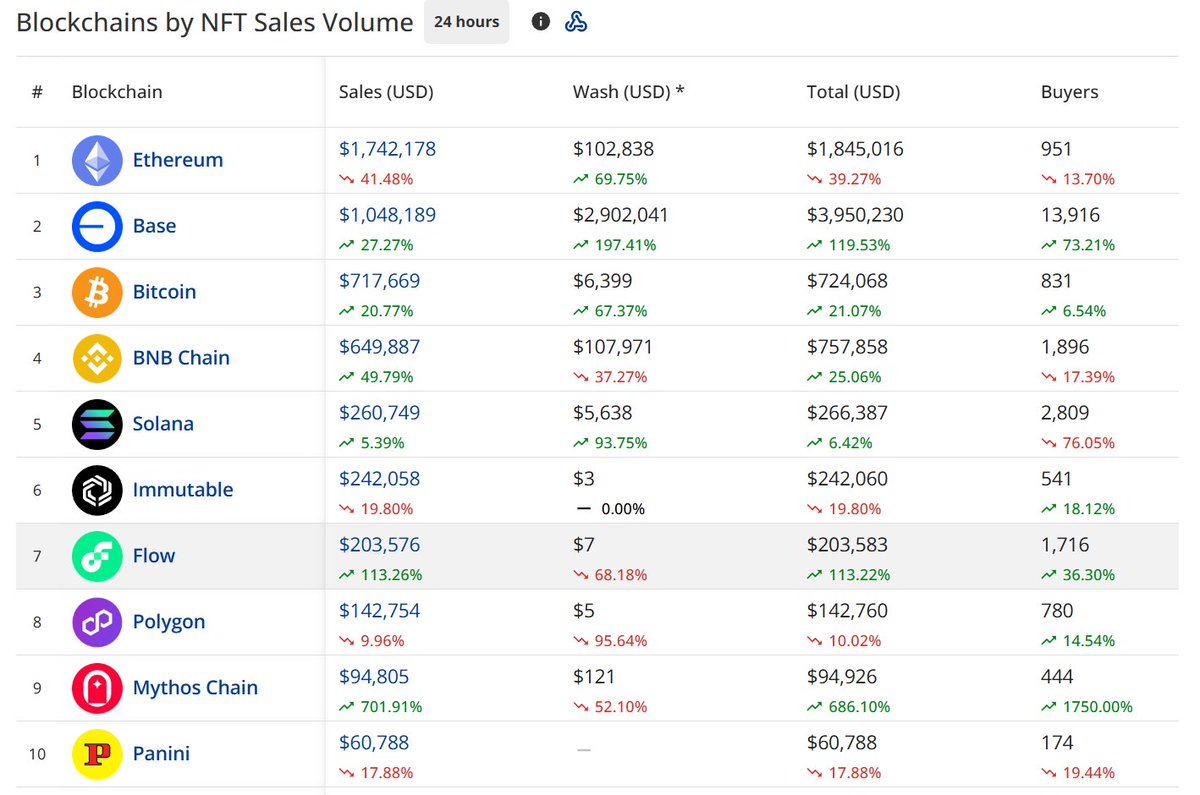1200x795 pixels.
Task: Click the Polygon logo icon
Action: tap(97, 622)
